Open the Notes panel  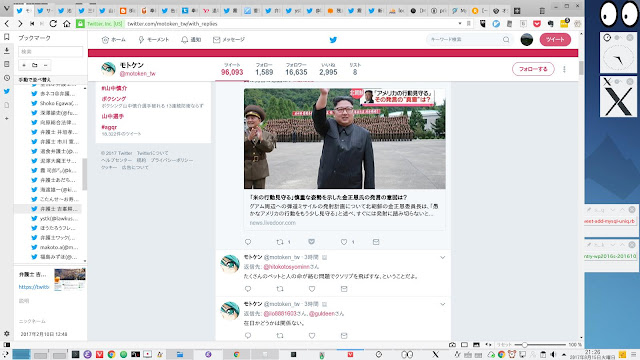[7, 64]
